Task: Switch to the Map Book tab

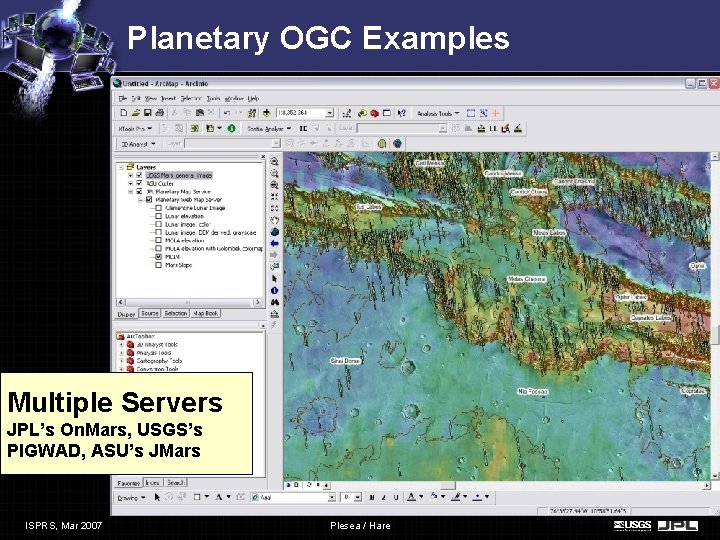Action: click(206, 313)
